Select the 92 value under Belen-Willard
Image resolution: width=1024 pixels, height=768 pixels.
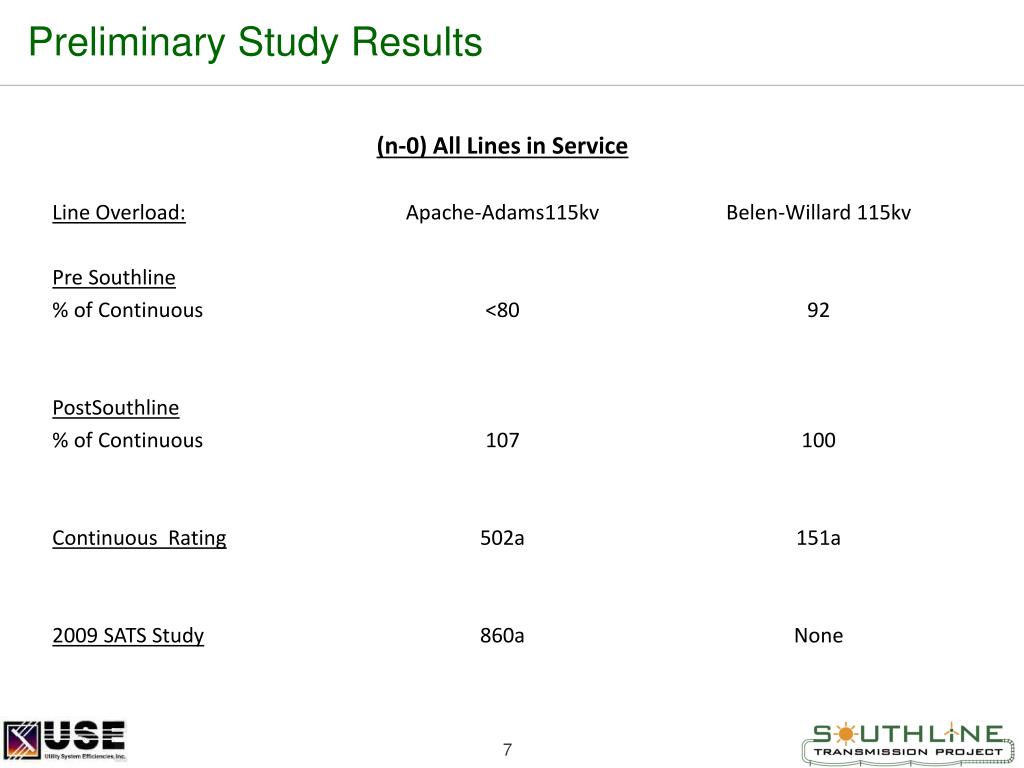[x=818, y=310]
